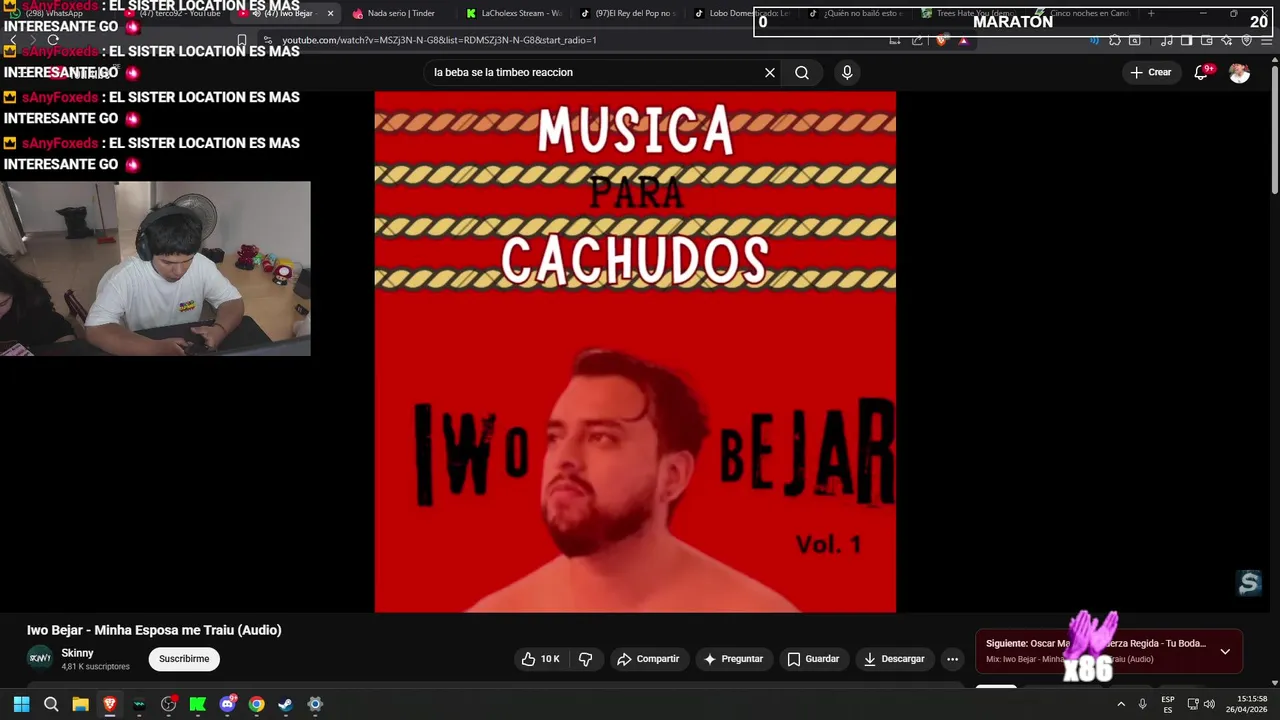This screenshot has width=1280, height=720.
Task: Open File Explorer from taskbar
Action: tap(80, 704)
